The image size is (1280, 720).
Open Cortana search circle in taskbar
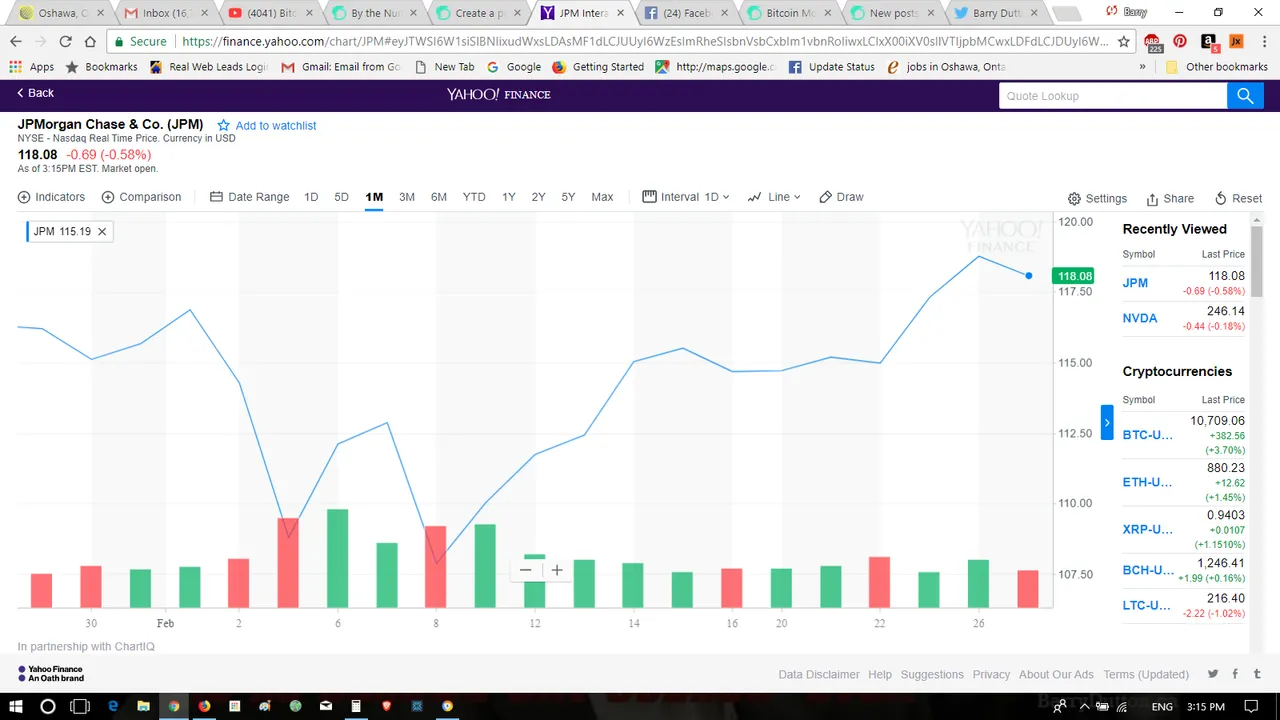47,706
